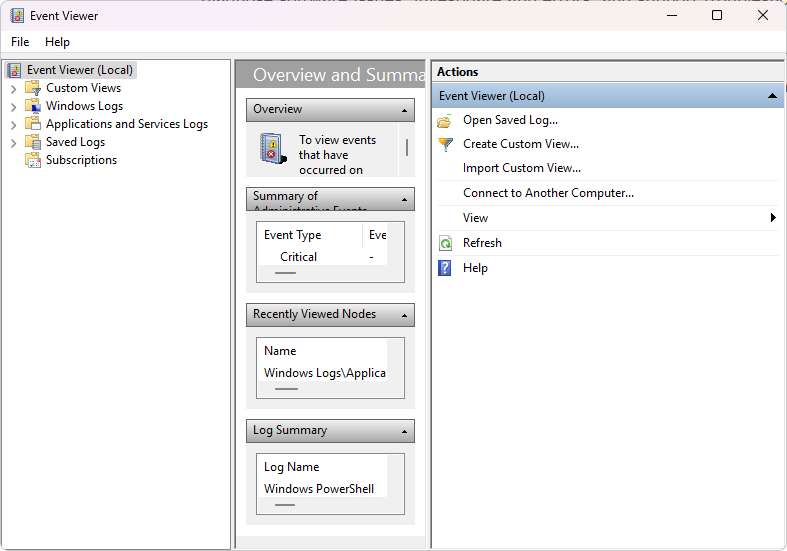This screenshot has height=551, width=787.
Task: Click the Applications and Services Logs icon
Action: 33,124
